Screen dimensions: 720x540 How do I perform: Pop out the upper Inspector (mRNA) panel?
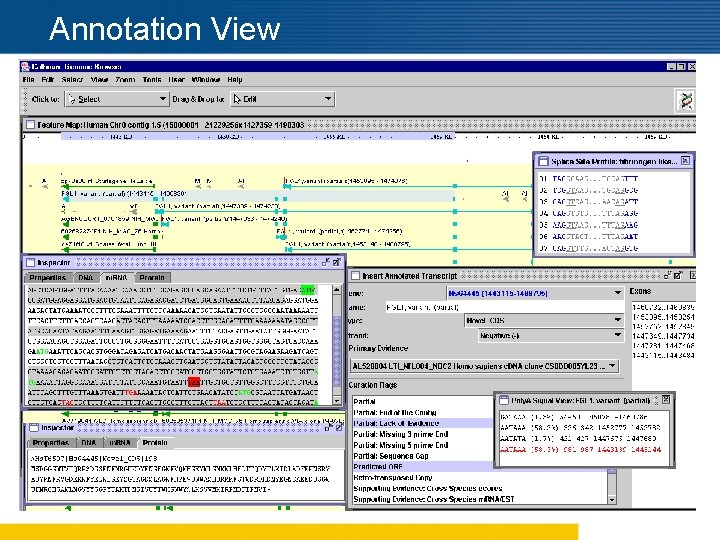[x=337, y=262]
